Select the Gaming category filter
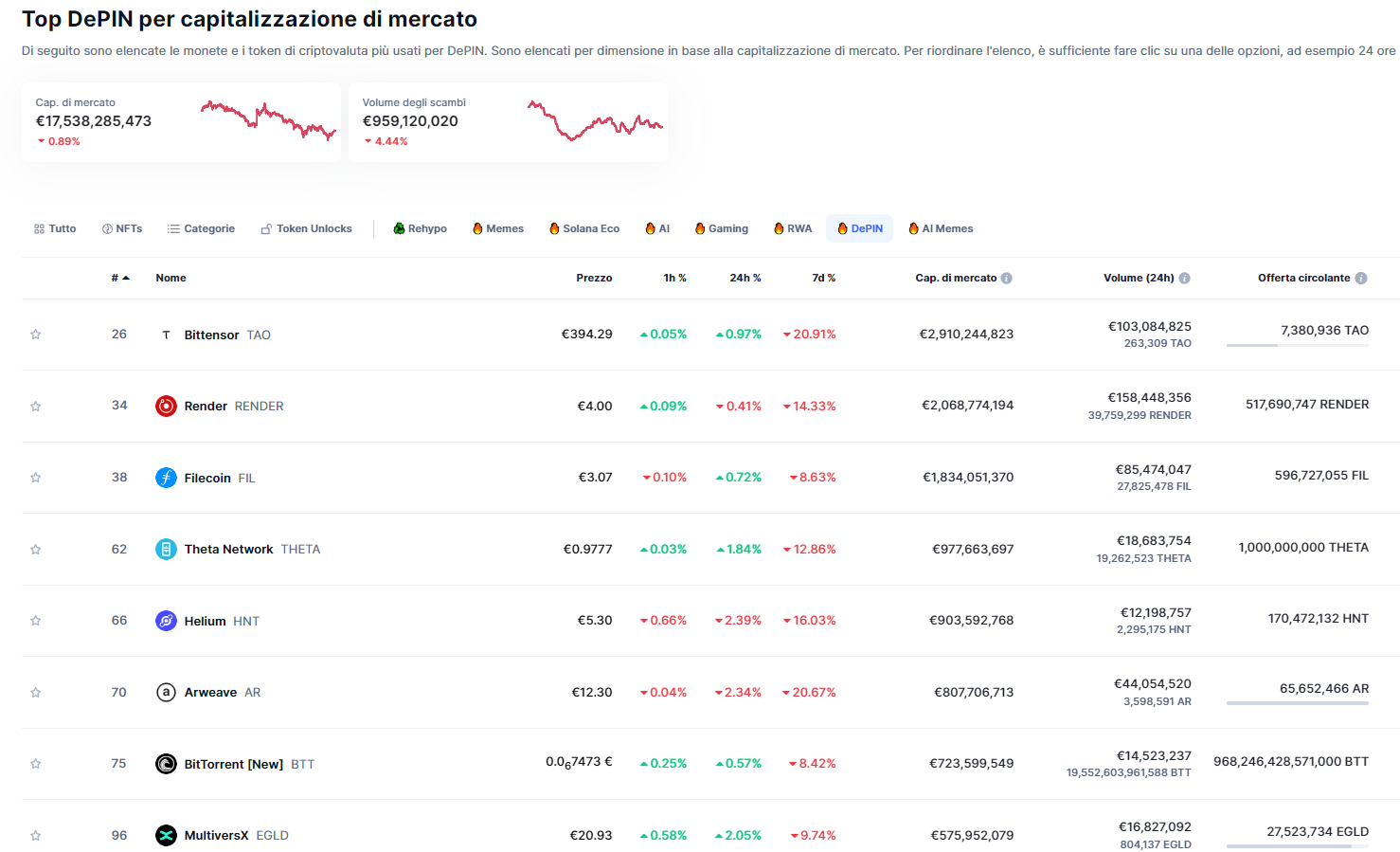This screenshot has width=1400, height=852. click(722, 228)
